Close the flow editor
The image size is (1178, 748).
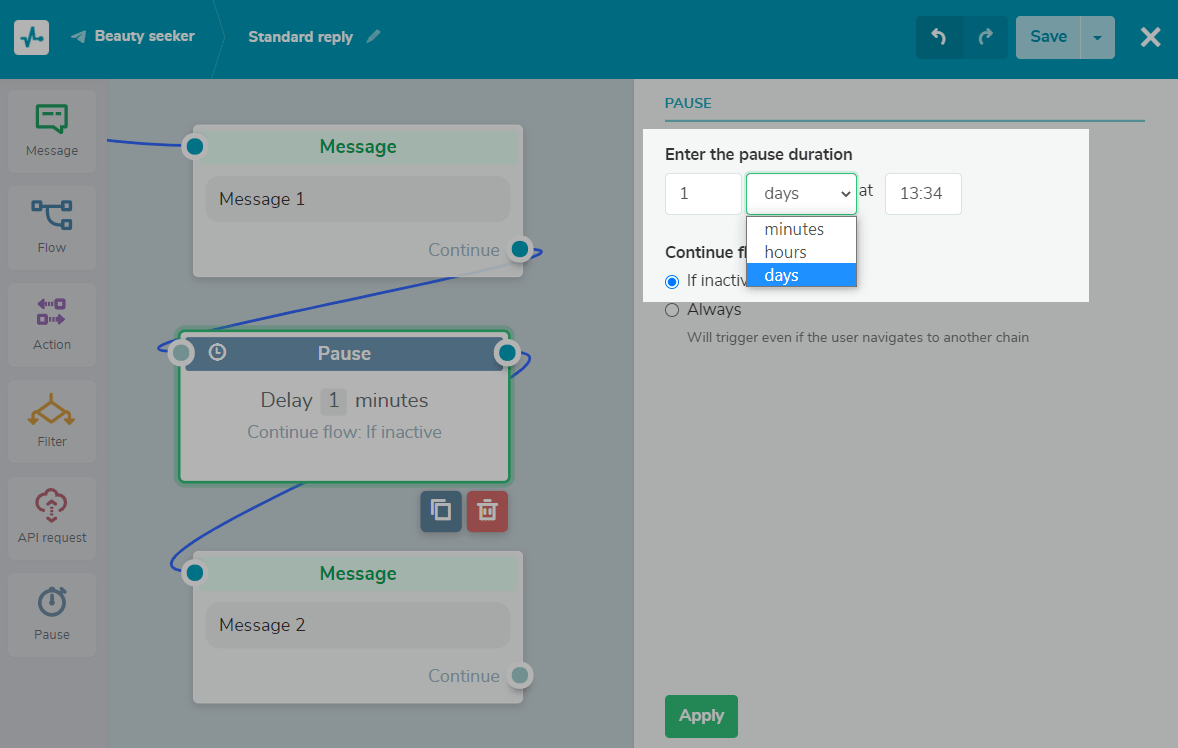(x=1150, y=37)
